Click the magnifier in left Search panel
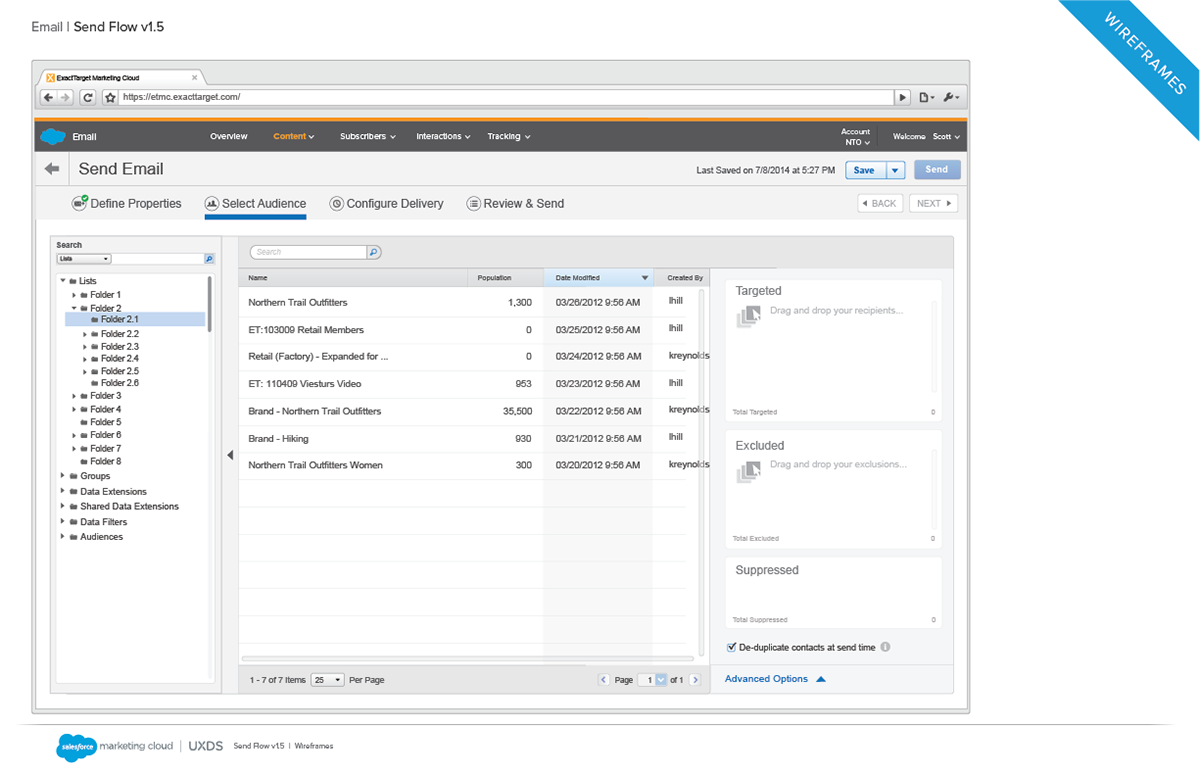 (209, 259)
